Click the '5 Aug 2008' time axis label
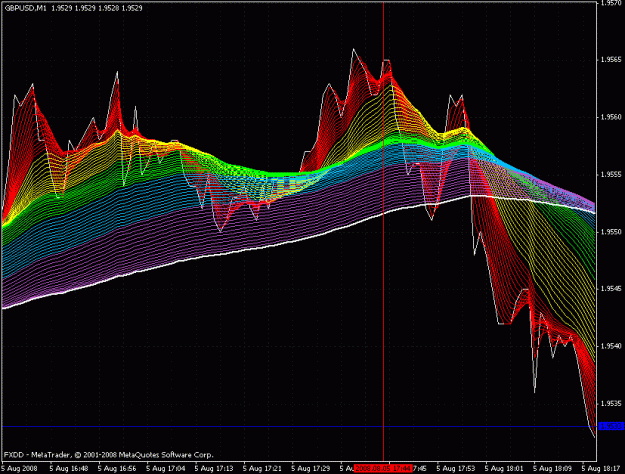 [20, 468]
